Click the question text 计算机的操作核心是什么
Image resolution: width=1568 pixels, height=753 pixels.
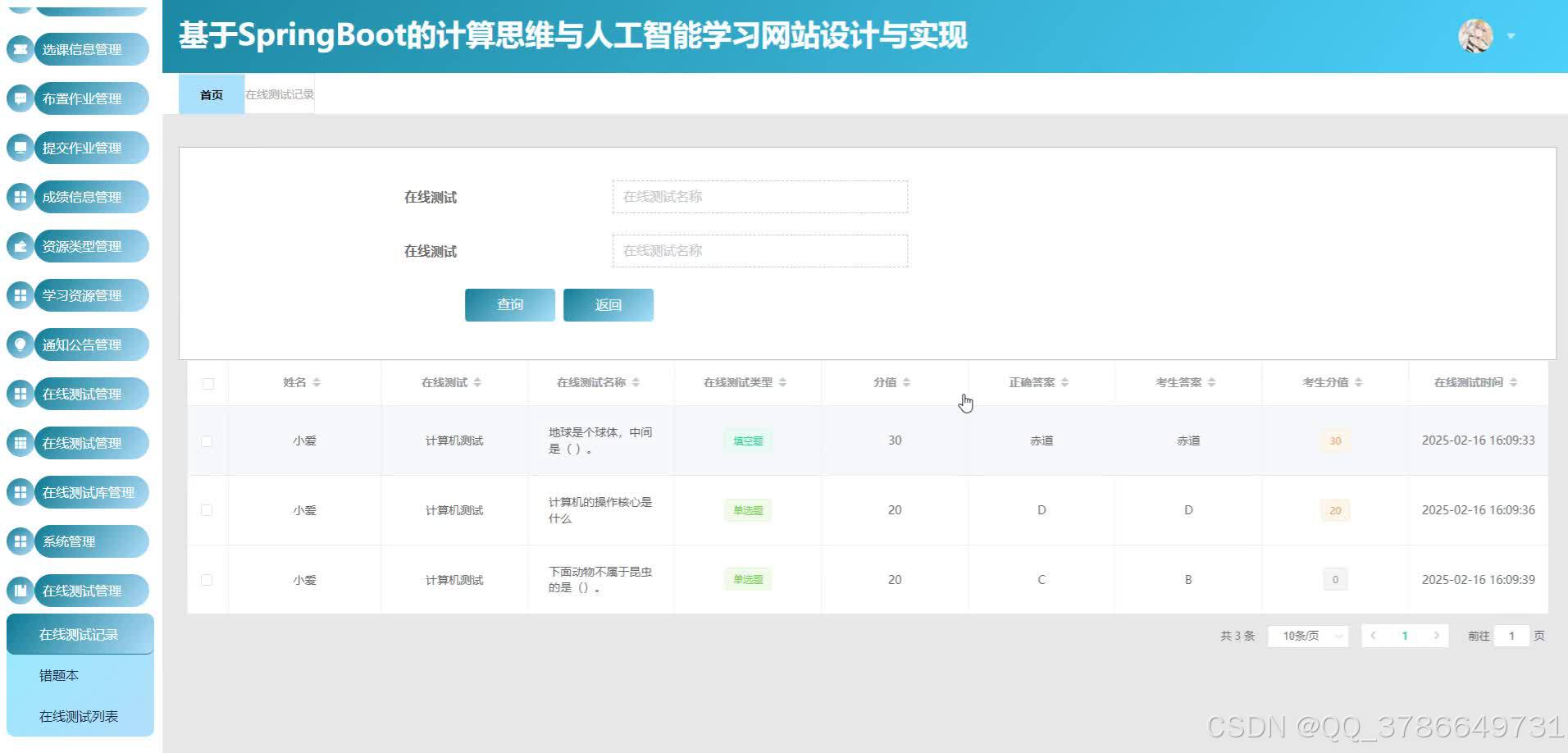click(x=600, y=510)
